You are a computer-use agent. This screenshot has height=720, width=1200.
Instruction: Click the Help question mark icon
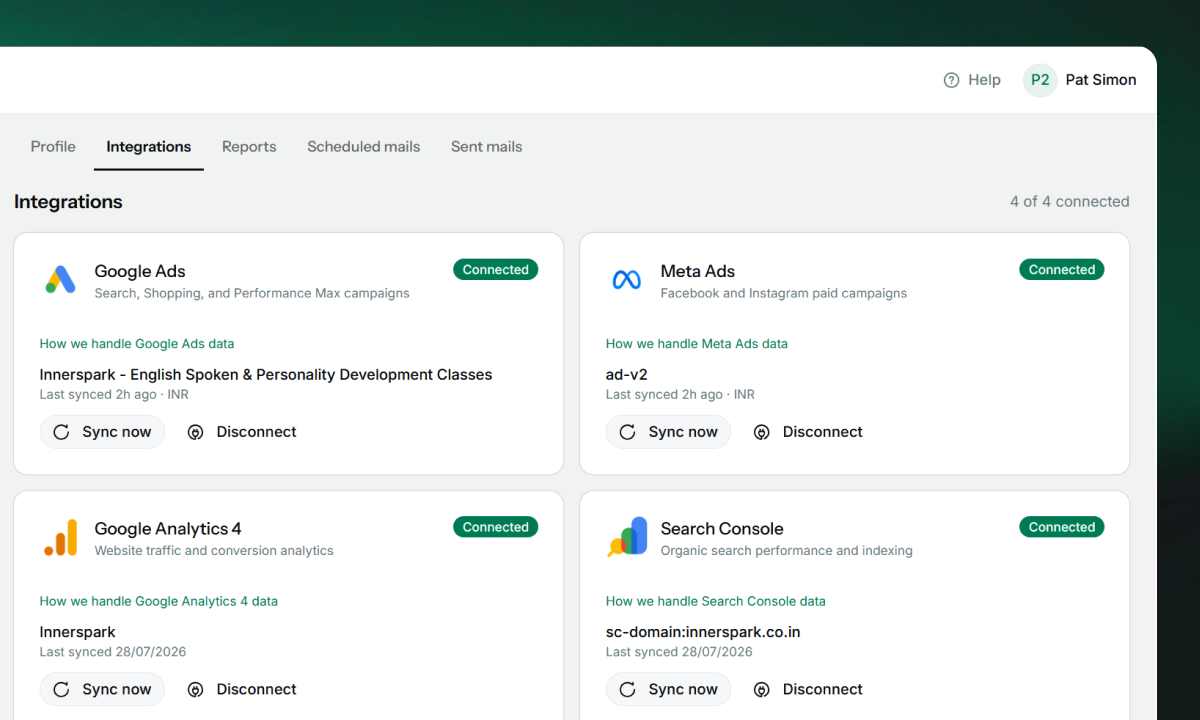pyautogui.click(x=952, y=80)
